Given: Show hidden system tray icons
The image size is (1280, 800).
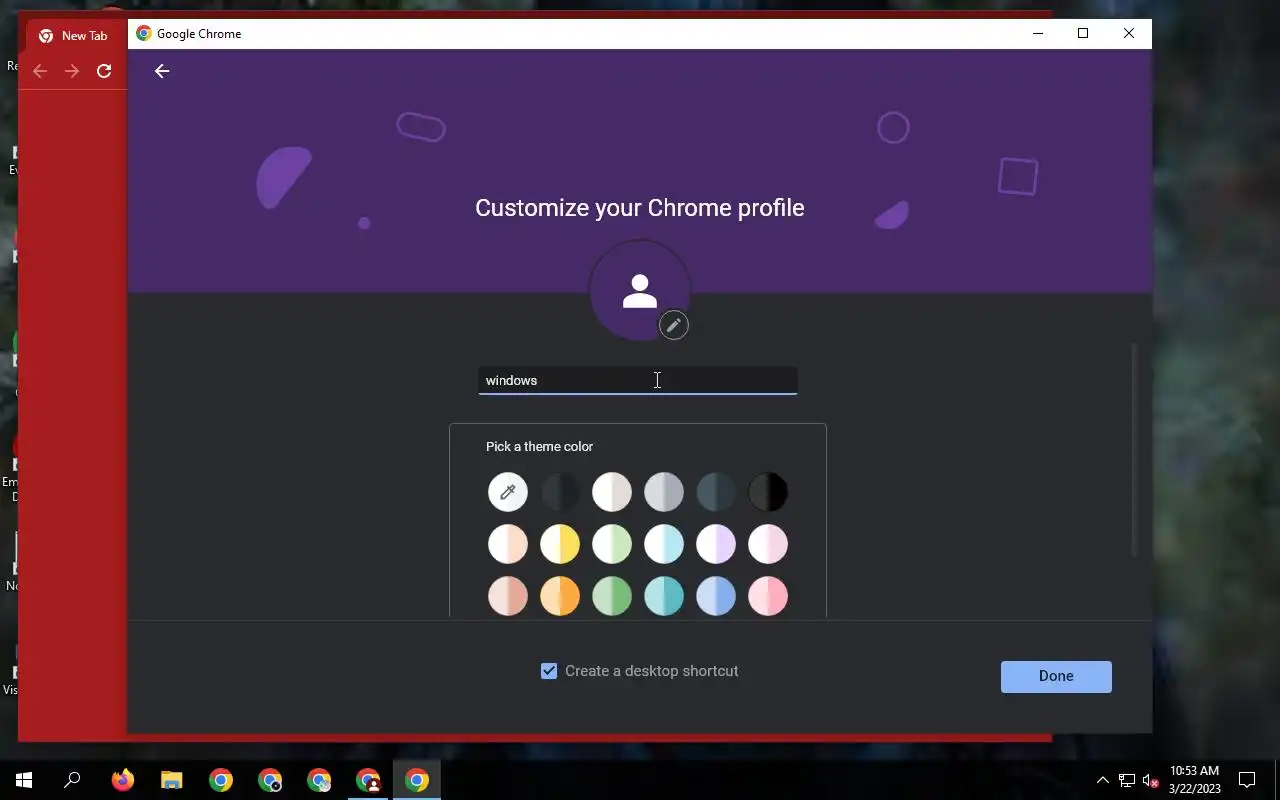Looking at the screenshot, I should click(1103, 780).
